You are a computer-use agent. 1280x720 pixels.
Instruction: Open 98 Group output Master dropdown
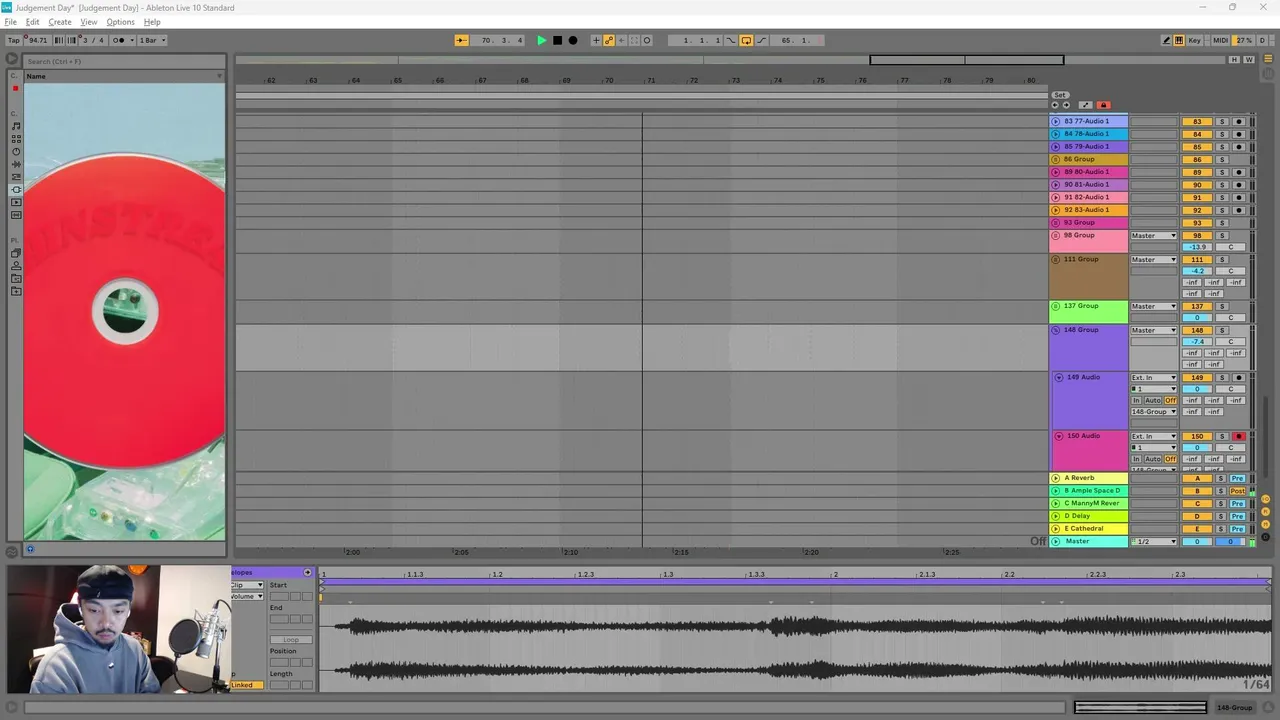point(1154,236)
